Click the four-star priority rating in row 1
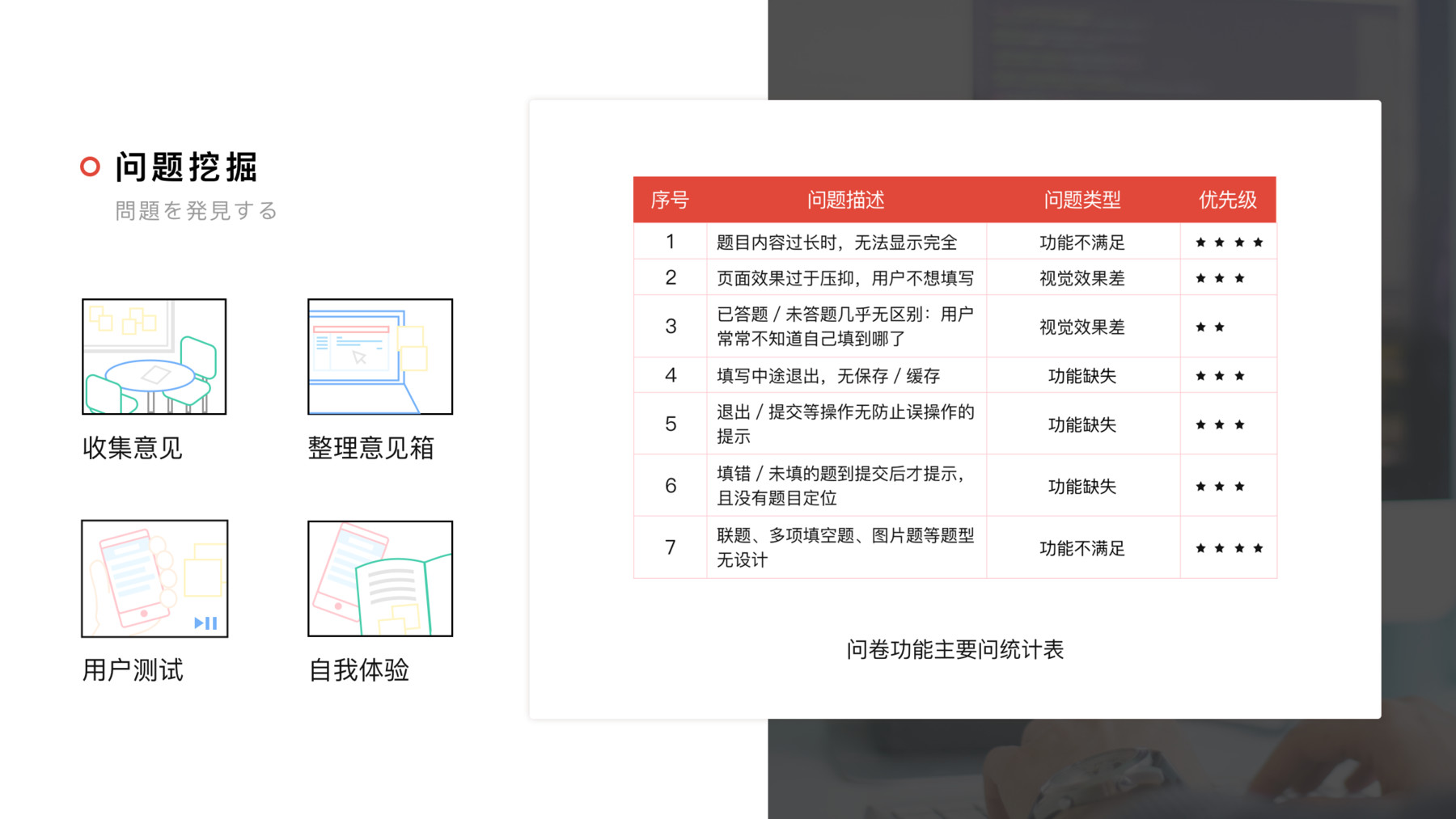1456x819 pixels. tap(1229, 243)
